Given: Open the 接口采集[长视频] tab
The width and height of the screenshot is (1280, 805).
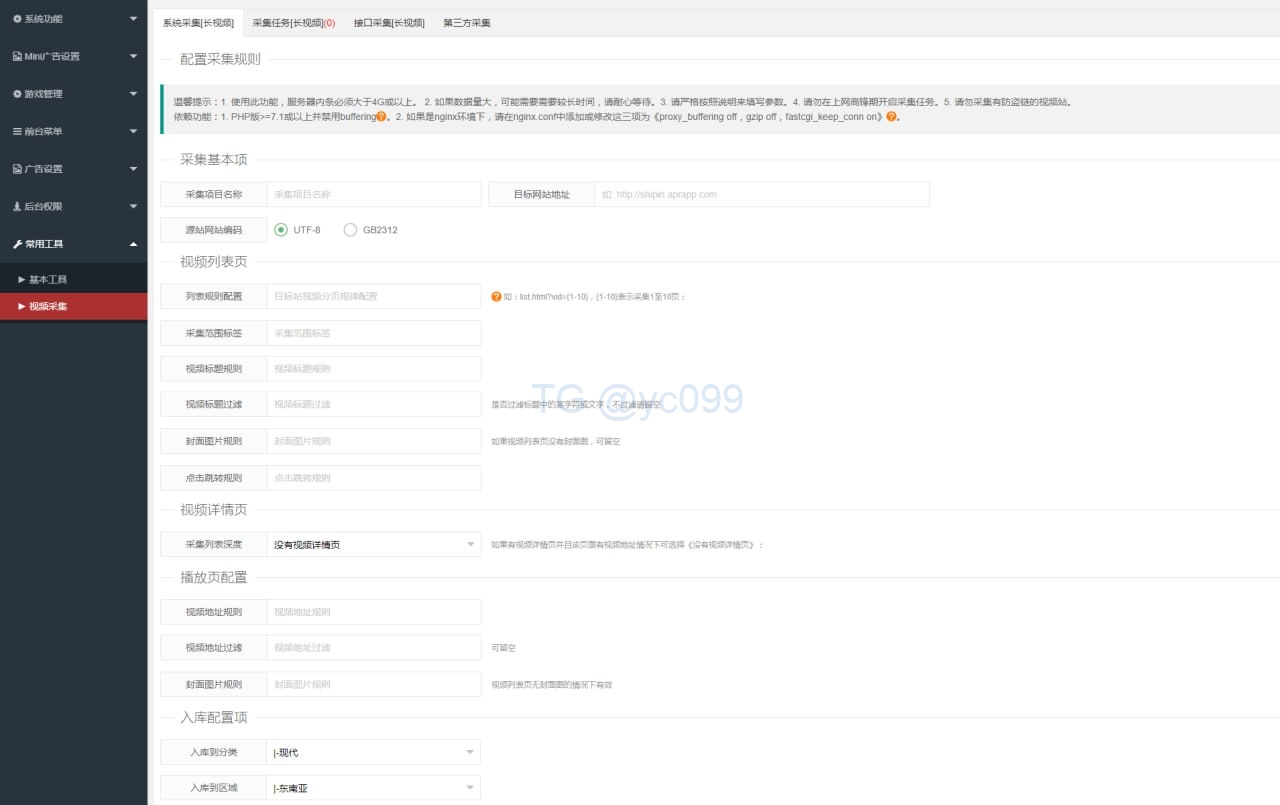Looking at the screenshot, I should tap(389, 22).
